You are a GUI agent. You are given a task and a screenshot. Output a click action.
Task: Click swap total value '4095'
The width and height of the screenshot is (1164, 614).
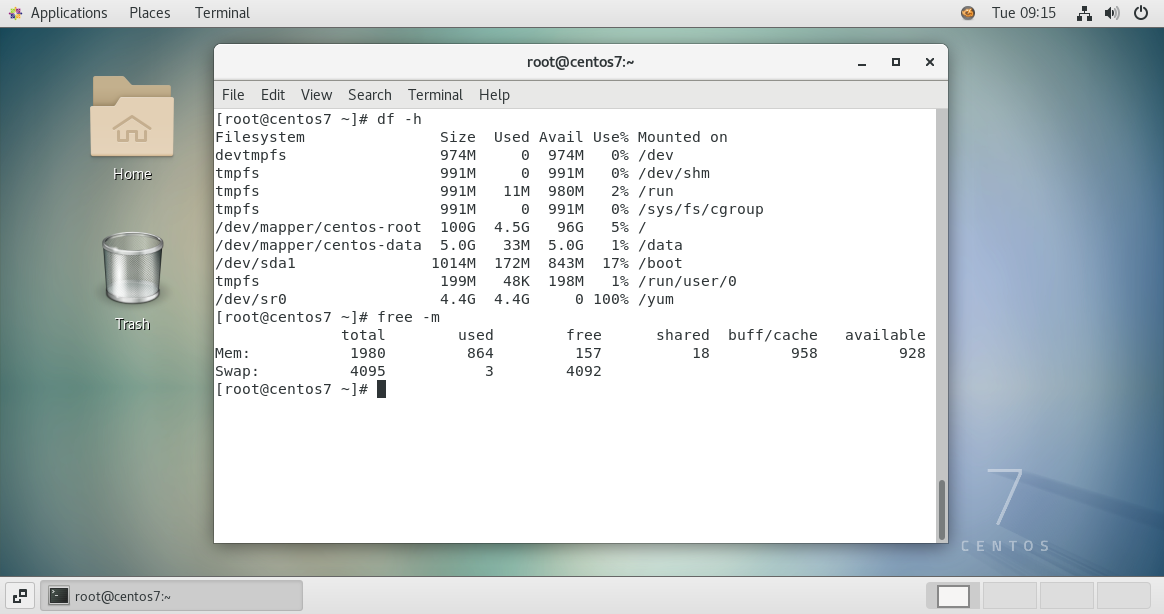click(368, 371)
